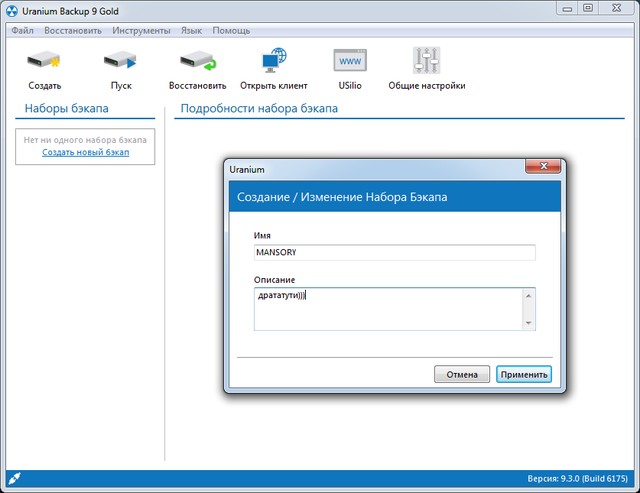Open the Восстановить menu

73,31
